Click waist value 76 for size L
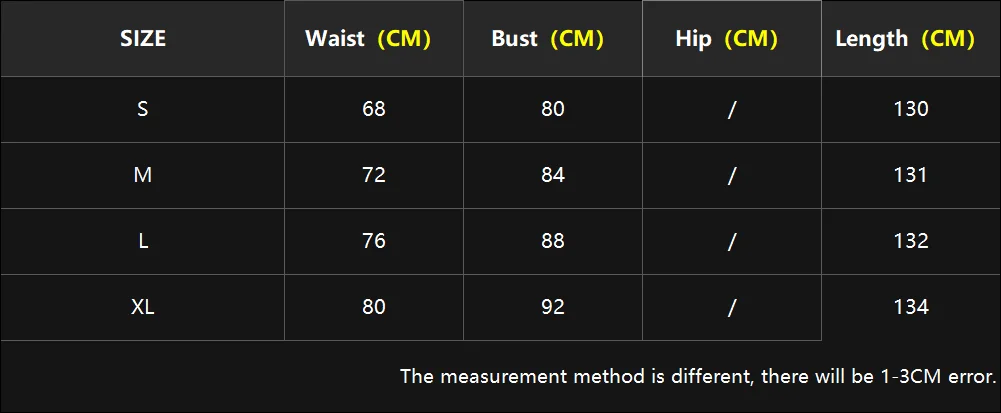 374,242
